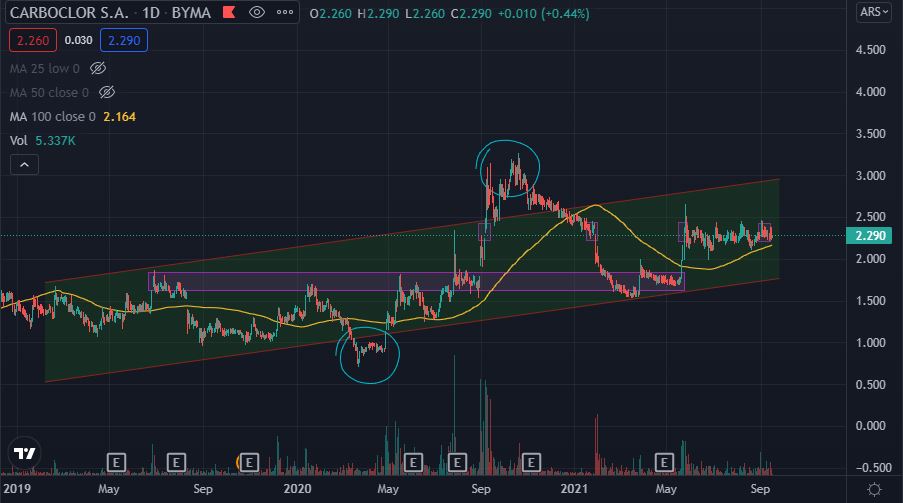Open the earnings E marker before Sep 2019

(x=176, y=462)
